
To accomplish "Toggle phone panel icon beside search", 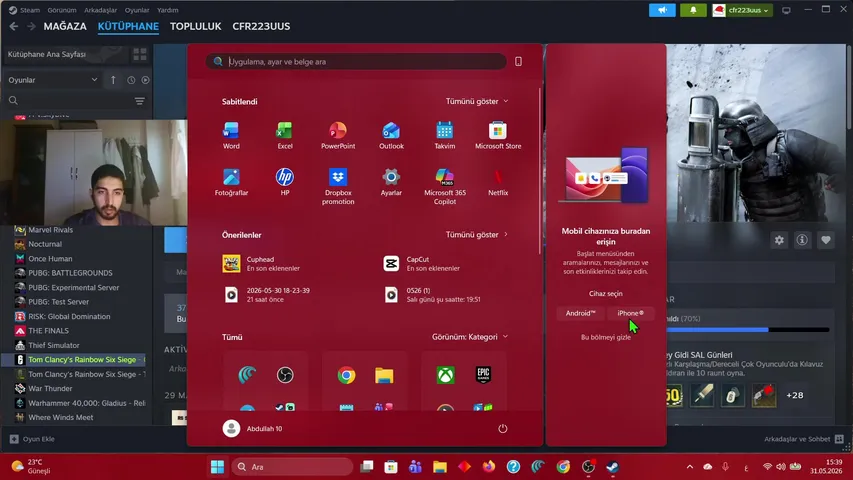I will click(x=518, y=61).
